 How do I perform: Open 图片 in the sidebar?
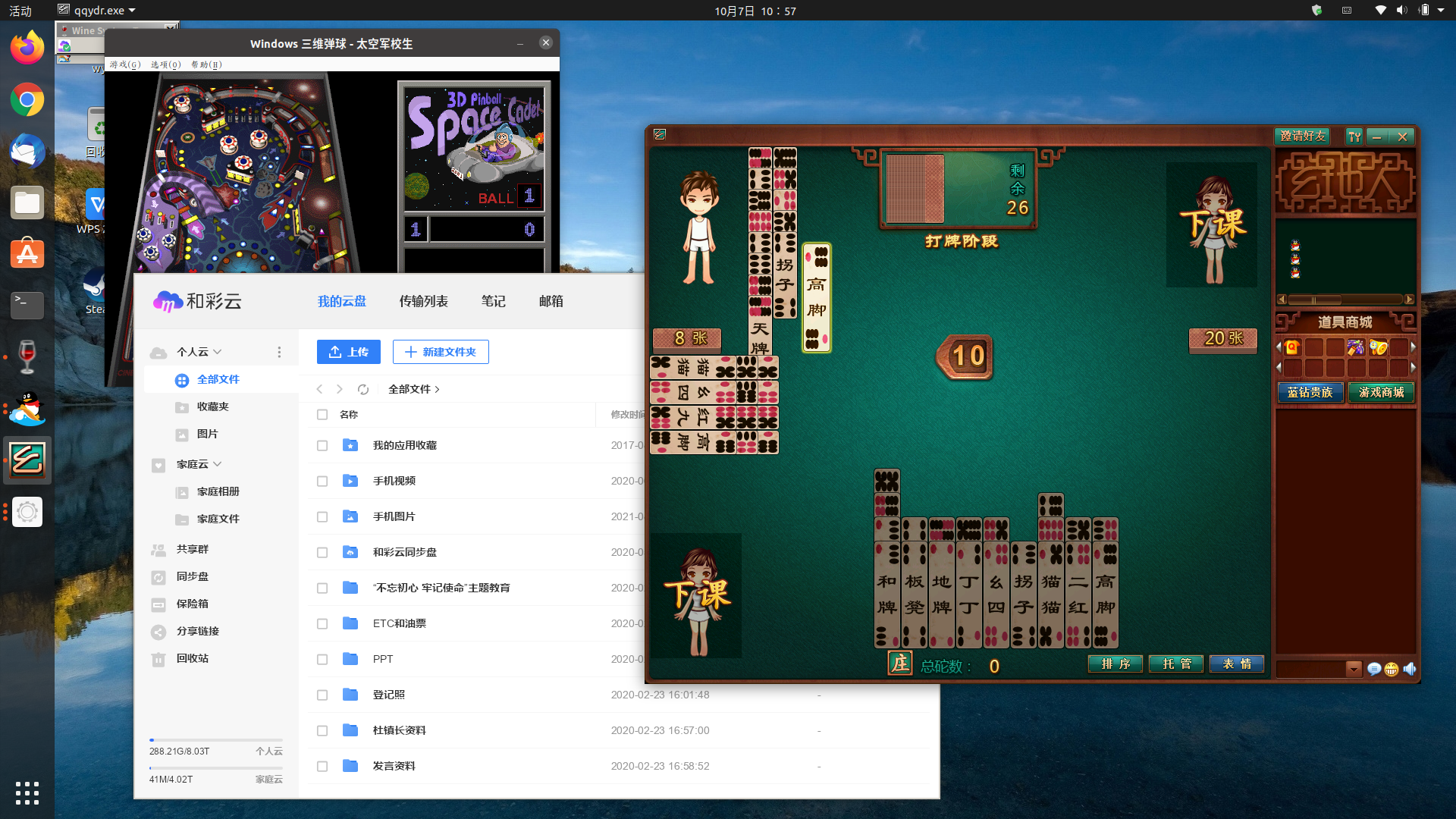(207, 434)
